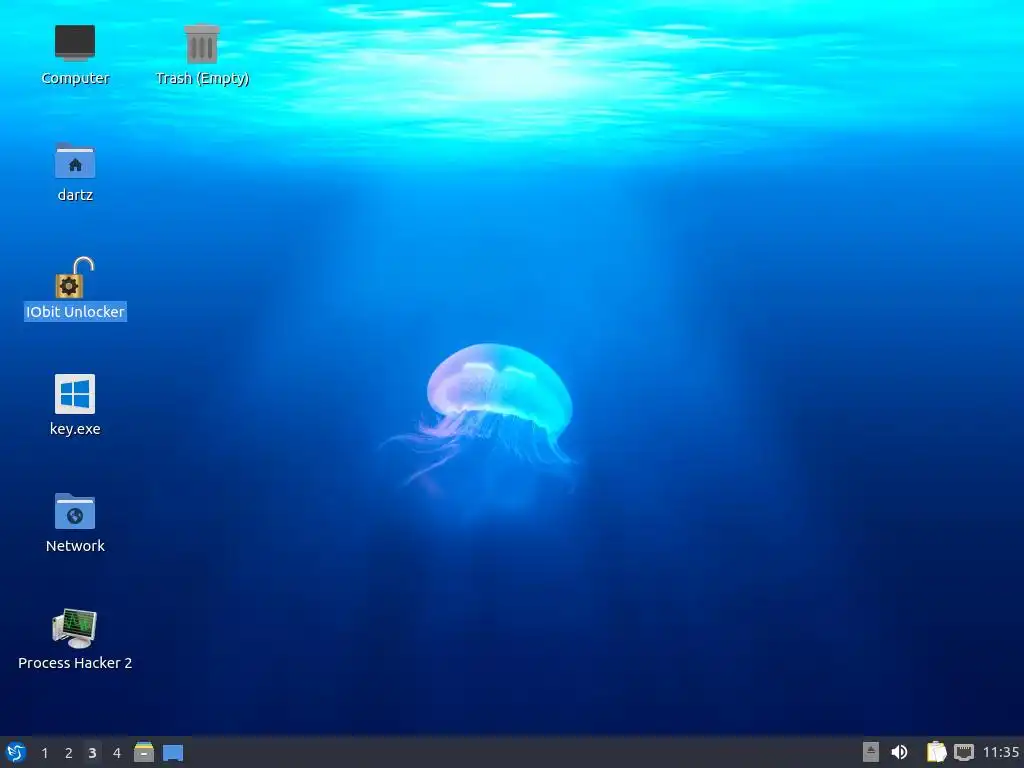This screenshot has width=1024, height=768.
Task: Select the Computer desktop icon
Action: (74, 43)
